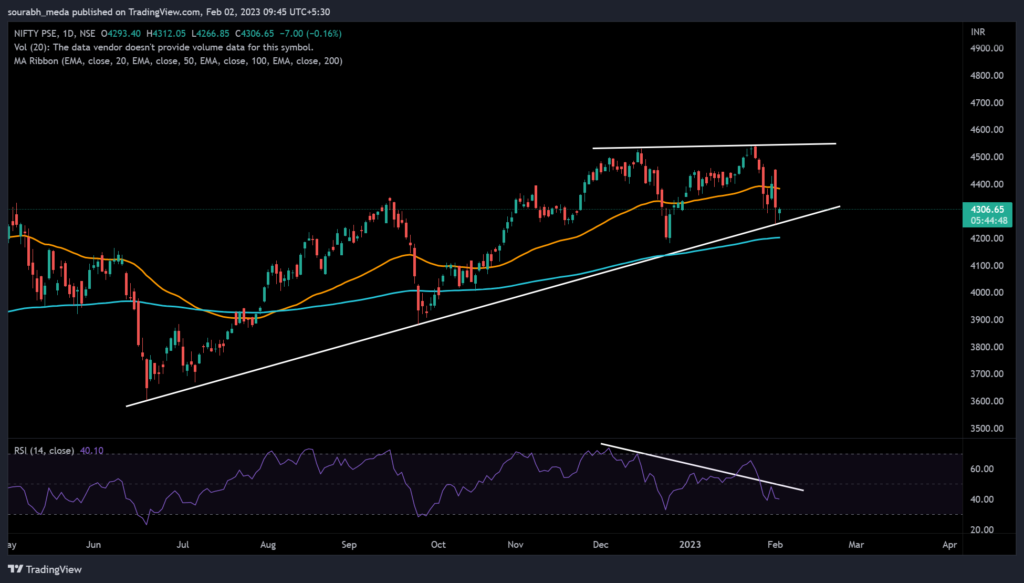Select the horizontal white resistance line near 4550
Image resolution: width=1024 pixels, height=583 pixels.
tap(714, 146)
